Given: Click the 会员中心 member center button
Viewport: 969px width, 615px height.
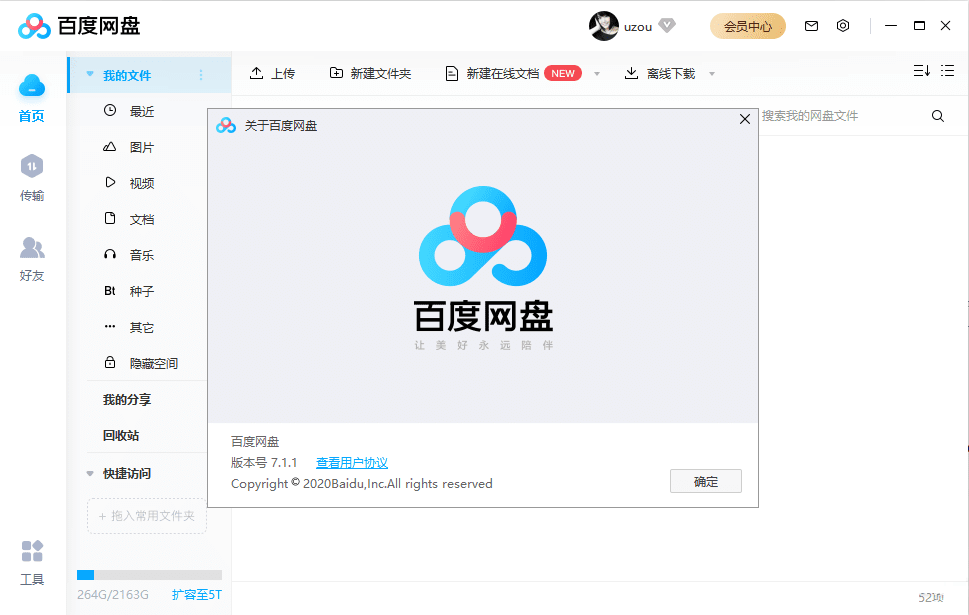Looking at the screenshot, I should point(748,26).
